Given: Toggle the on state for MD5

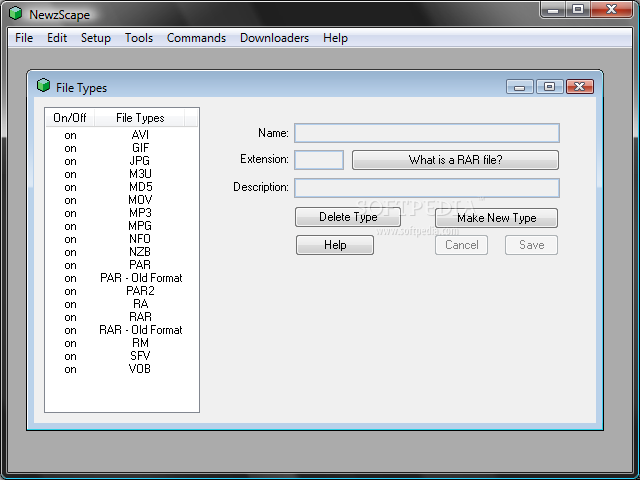Looking at the screenshot, I should [70, 187].
